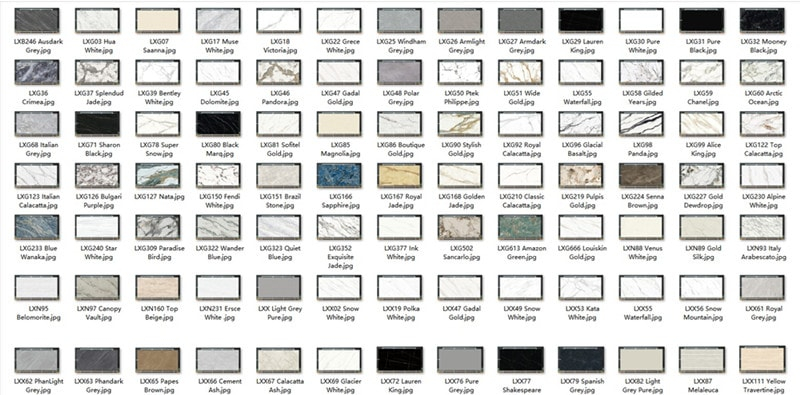This screenshot has height=395, width=800.
Task: Click the label 'LXG150 Fendi White.jpg'
Action: pos(218,201)
